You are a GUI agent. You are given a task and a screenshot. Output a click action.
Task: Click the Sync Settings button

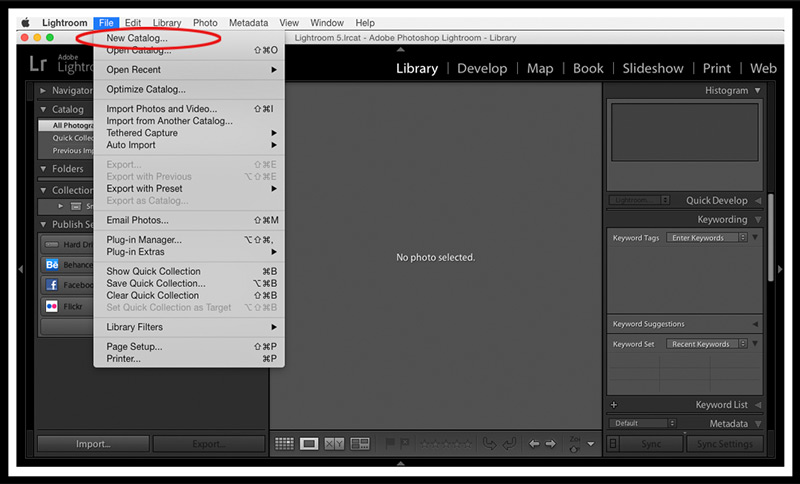click(724, 444)
